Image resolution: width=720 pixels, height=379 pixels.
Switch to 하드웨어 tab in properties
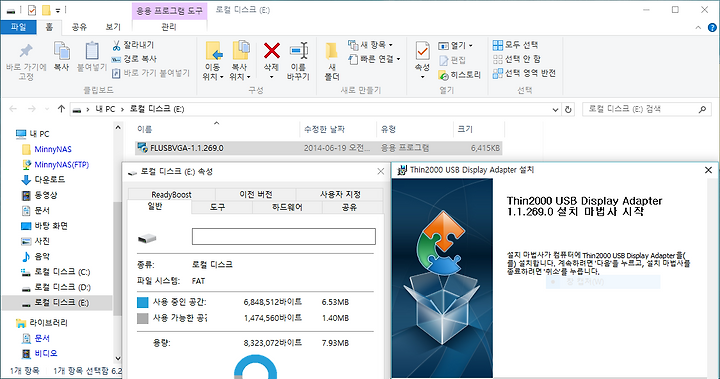click(x=287, y=208)
